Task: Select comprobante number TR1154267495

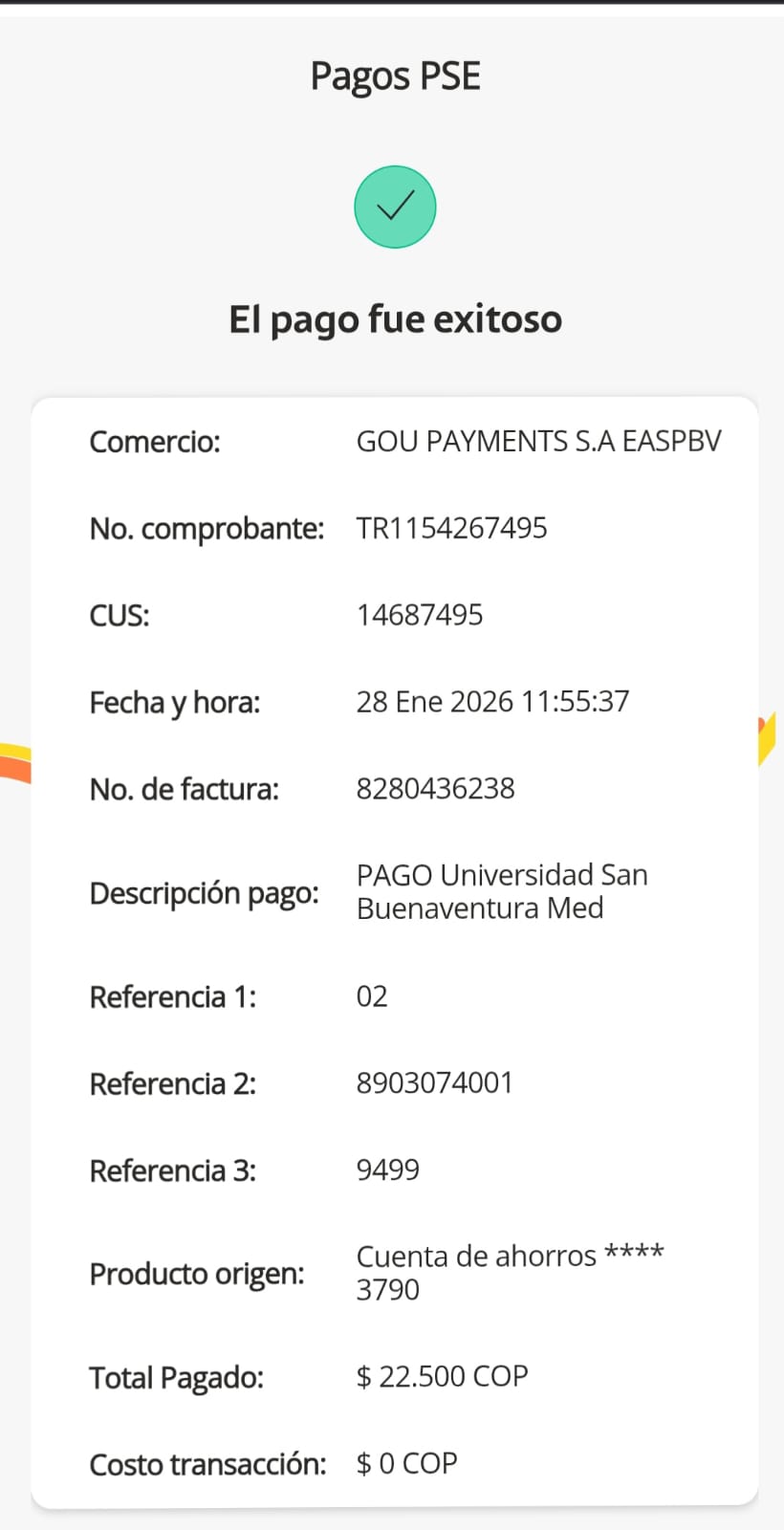Action: pyautogui.click(x=451, y=528)
